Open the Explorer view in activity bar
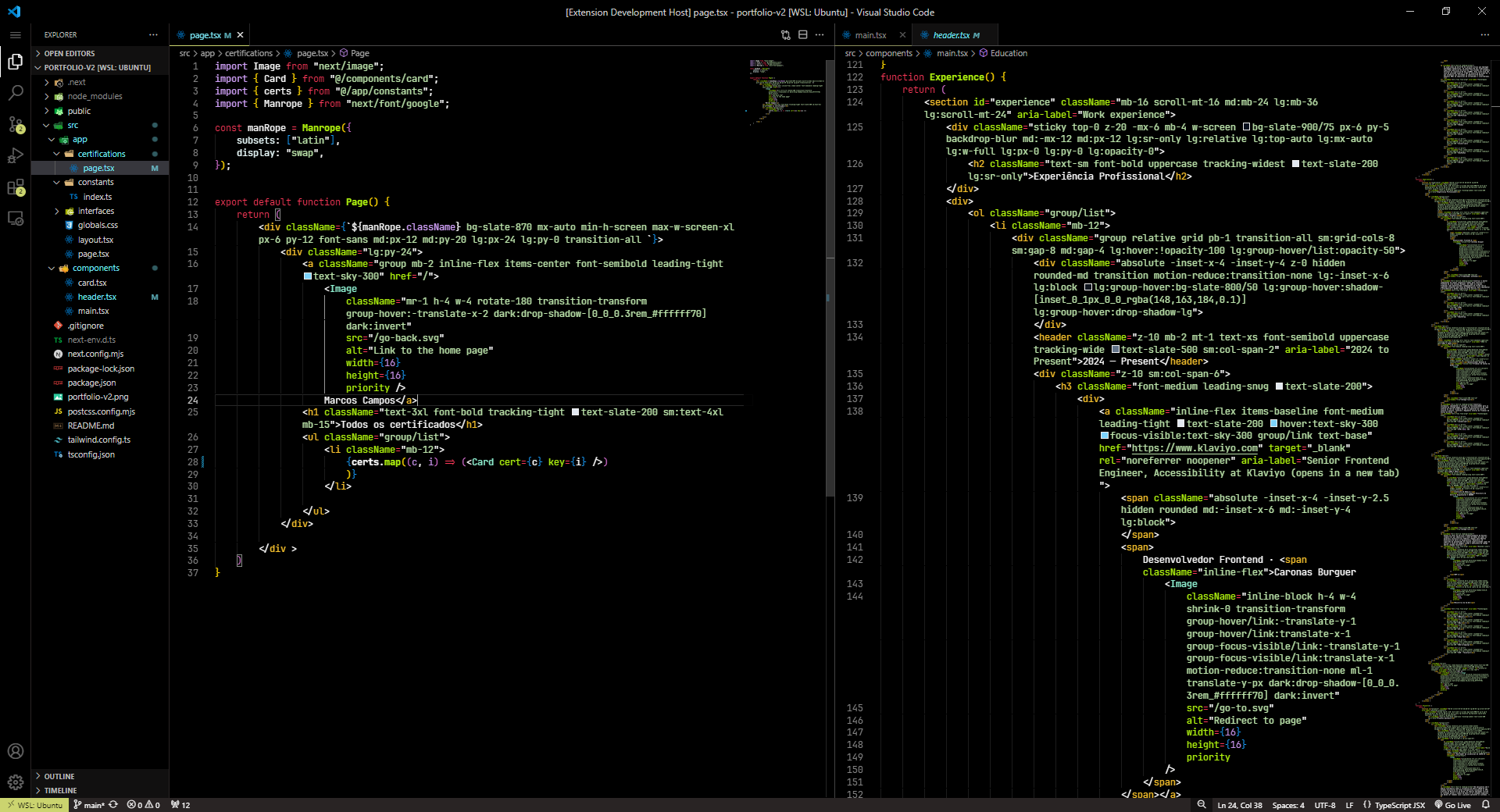The image size is (1500, 812). coord(15,62)
